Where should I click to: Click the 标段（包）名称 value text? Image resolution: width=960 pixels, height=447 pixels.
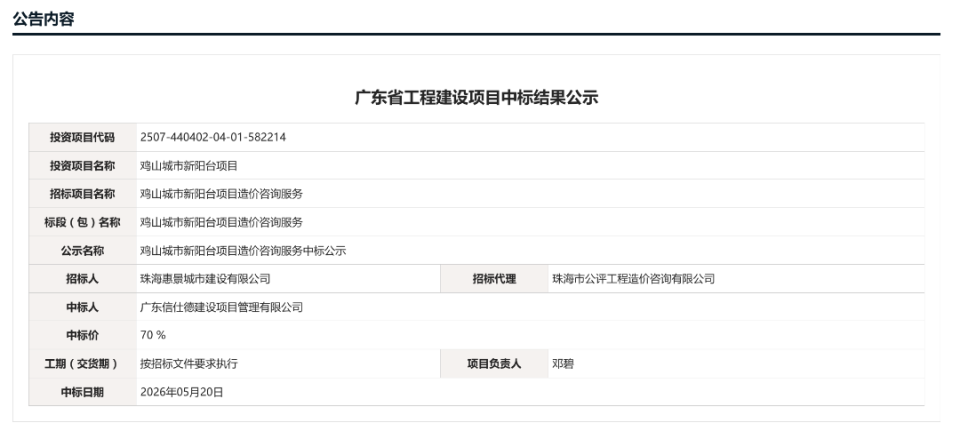[x=222, y=222]
